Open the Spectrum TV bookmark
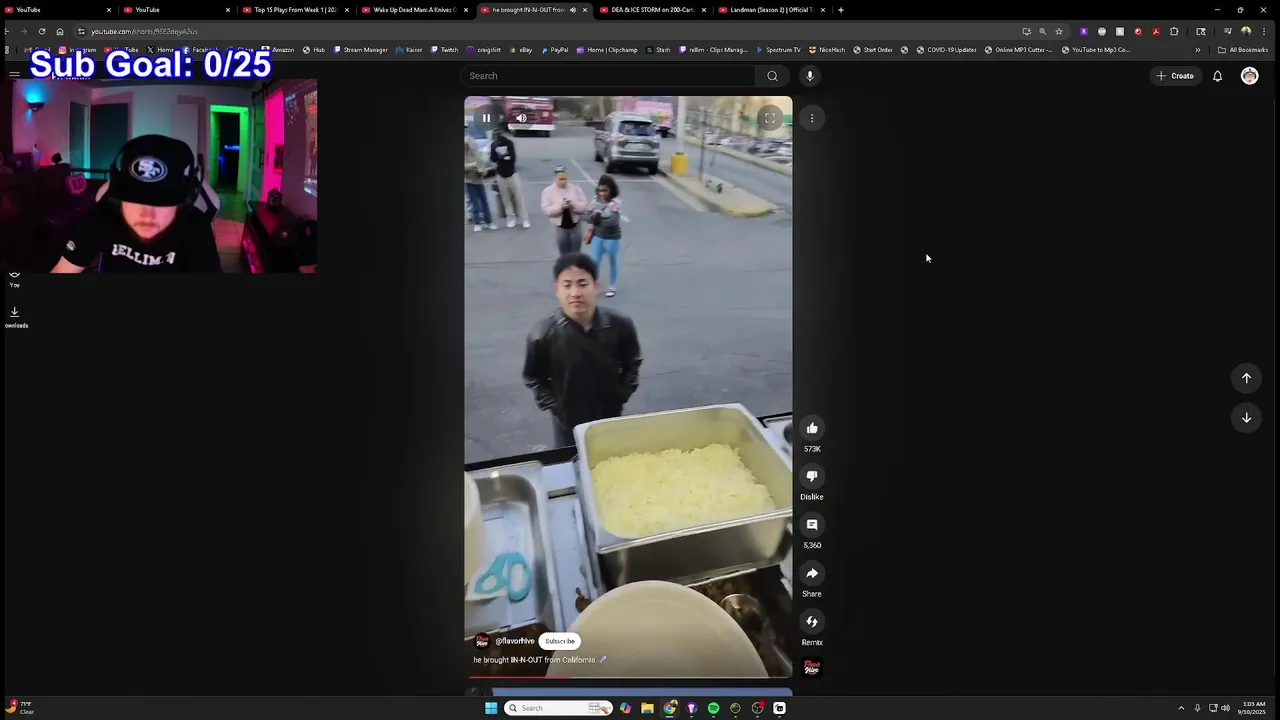The image size is (1280, 720). click(778, 50)
